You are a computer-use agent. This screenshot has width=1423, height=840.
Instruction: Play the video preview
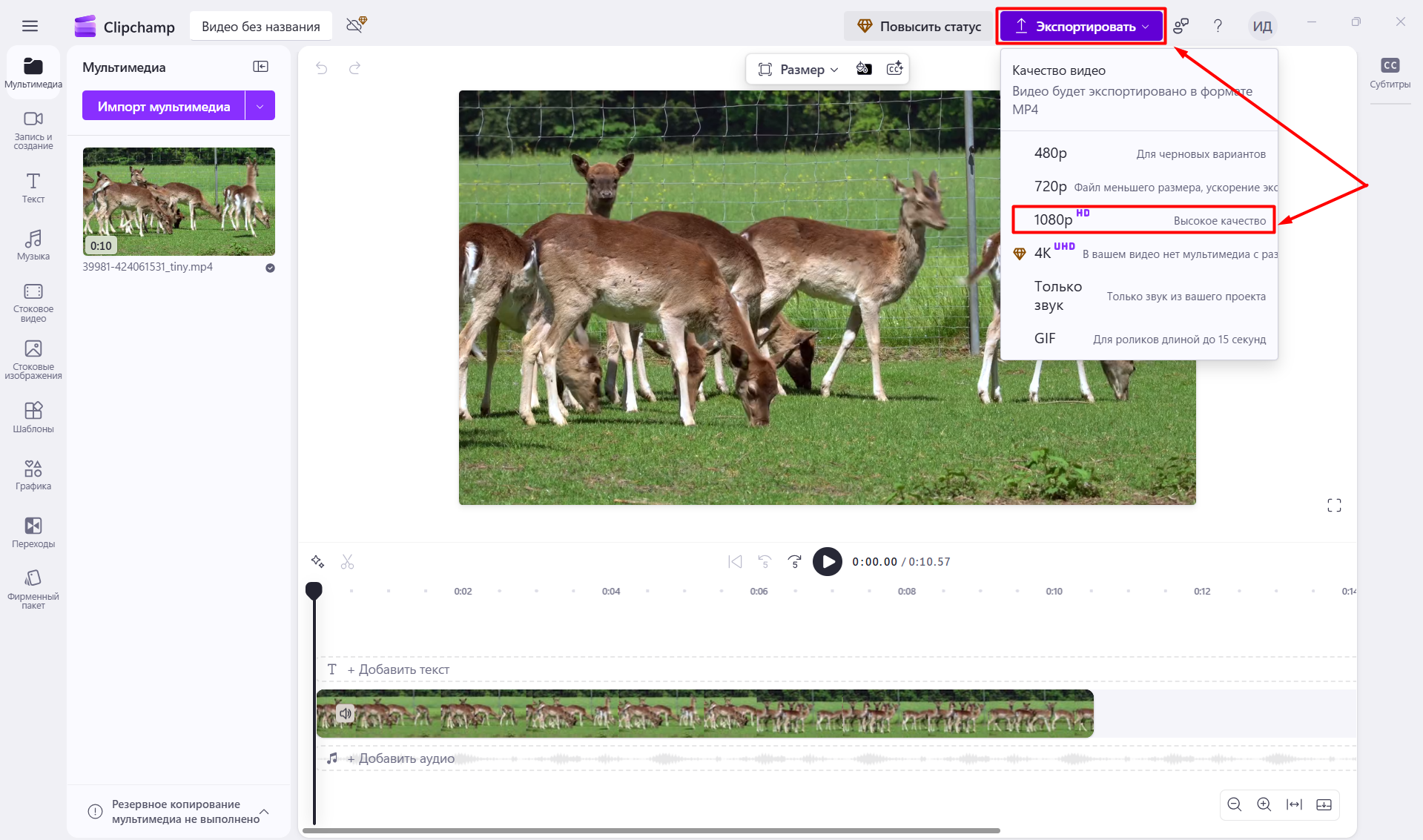(827, 561)
